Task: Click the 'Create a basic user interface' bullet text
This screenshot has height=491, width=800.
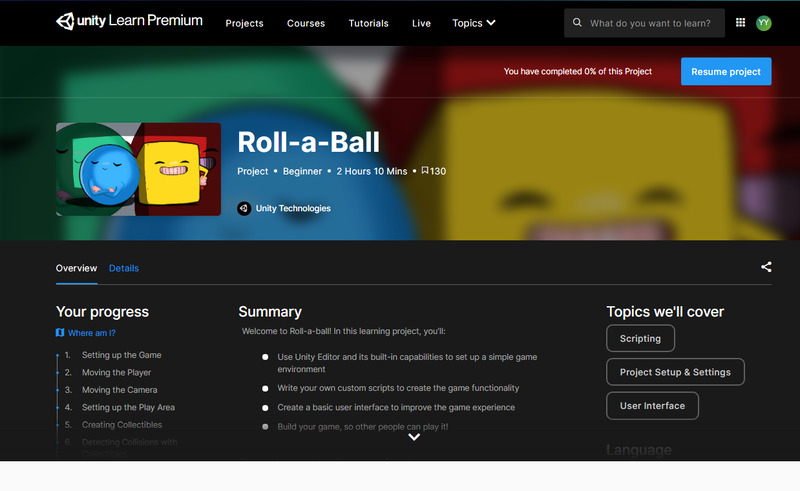Action: (x=396, y=407)
